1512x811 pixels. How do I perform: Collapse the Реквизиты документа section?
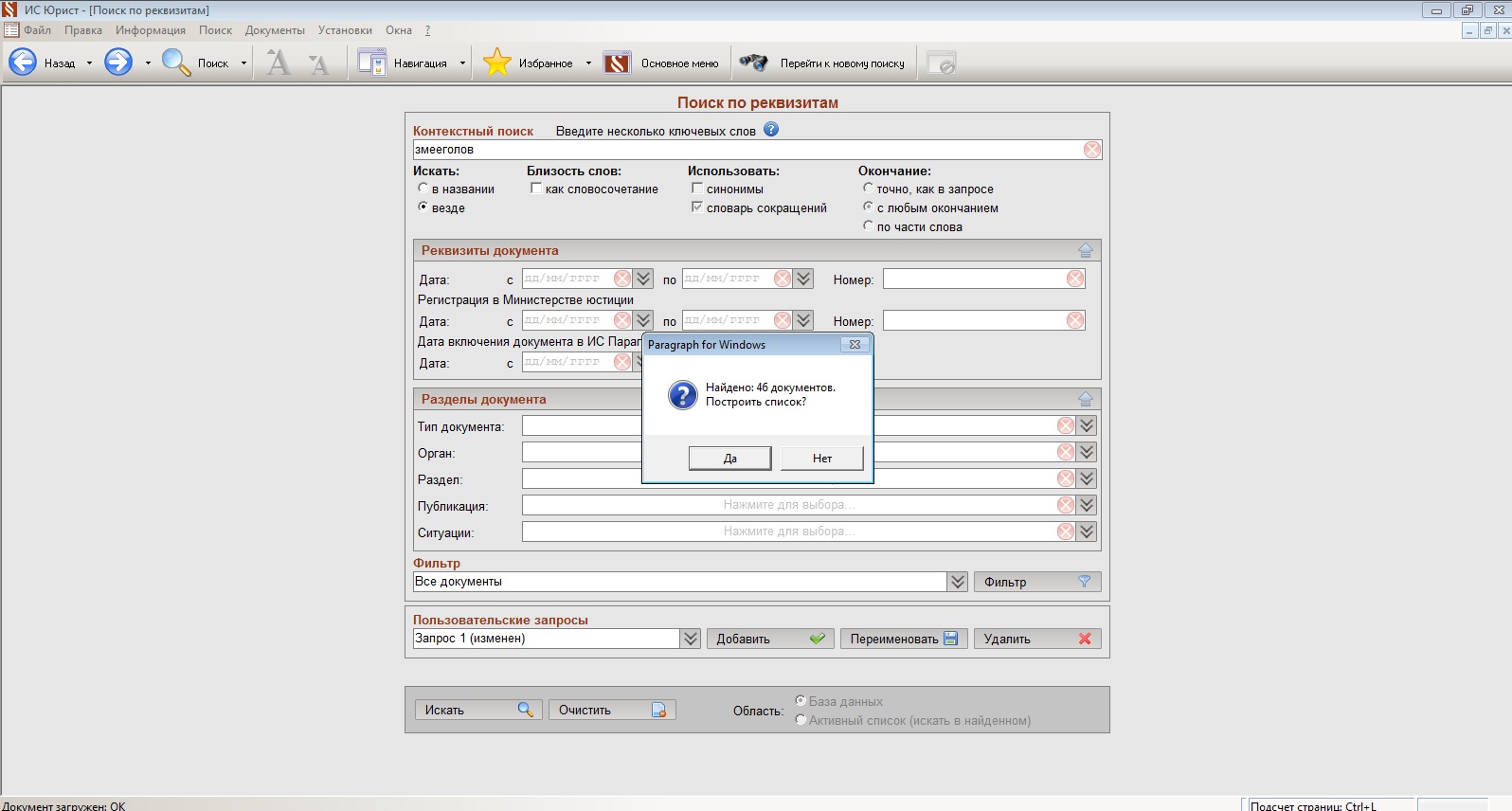(1086, 250)
